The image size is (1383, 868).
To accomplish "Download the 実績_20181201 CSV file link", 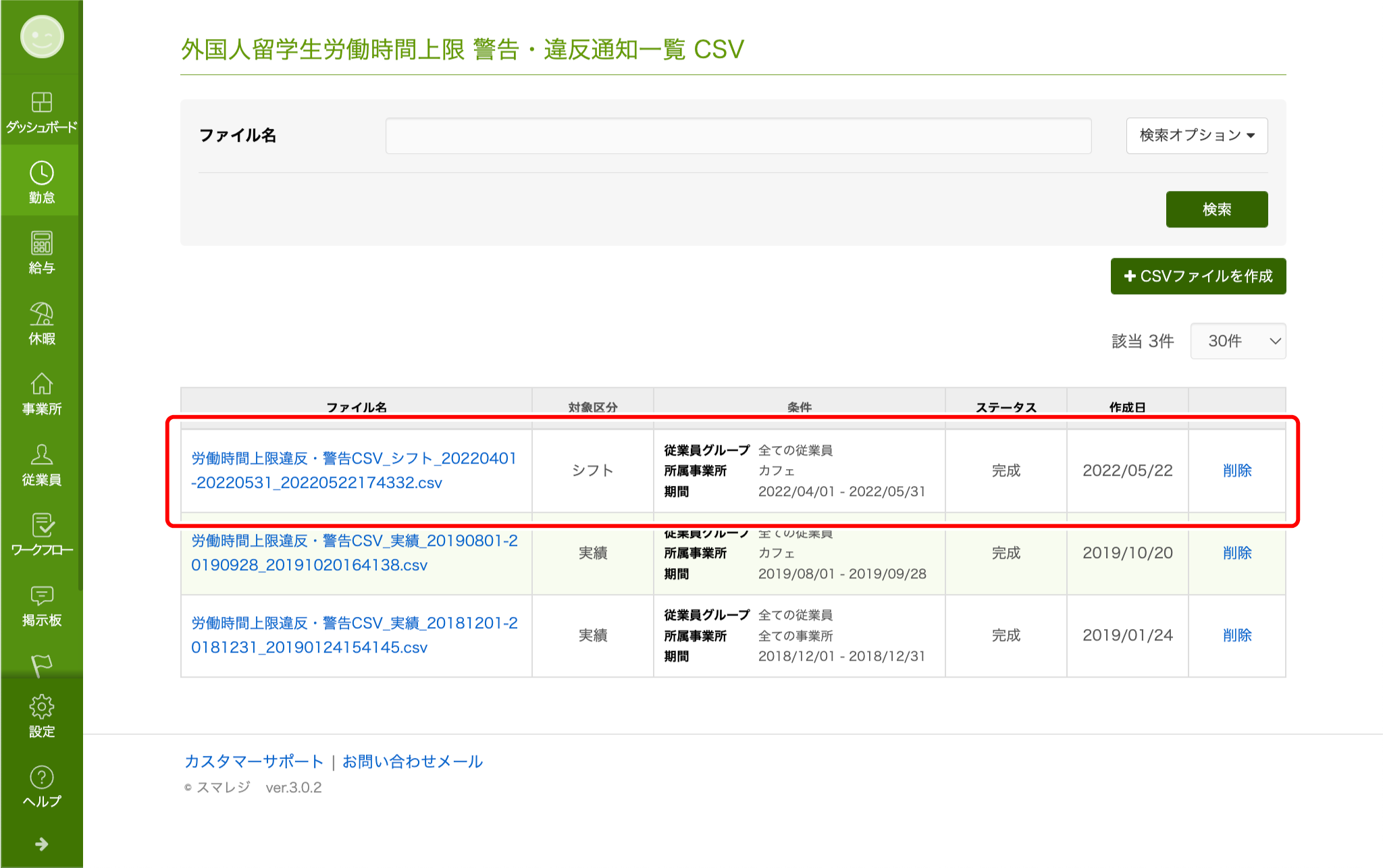I will [355, 635].
